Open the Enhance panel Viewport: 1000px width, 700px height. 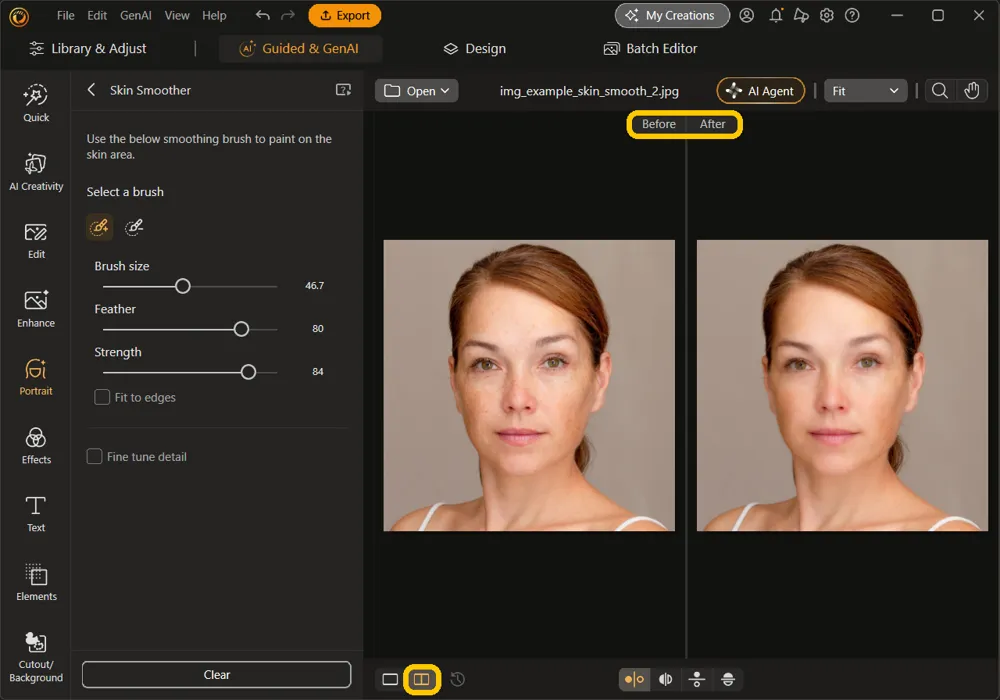36,309
